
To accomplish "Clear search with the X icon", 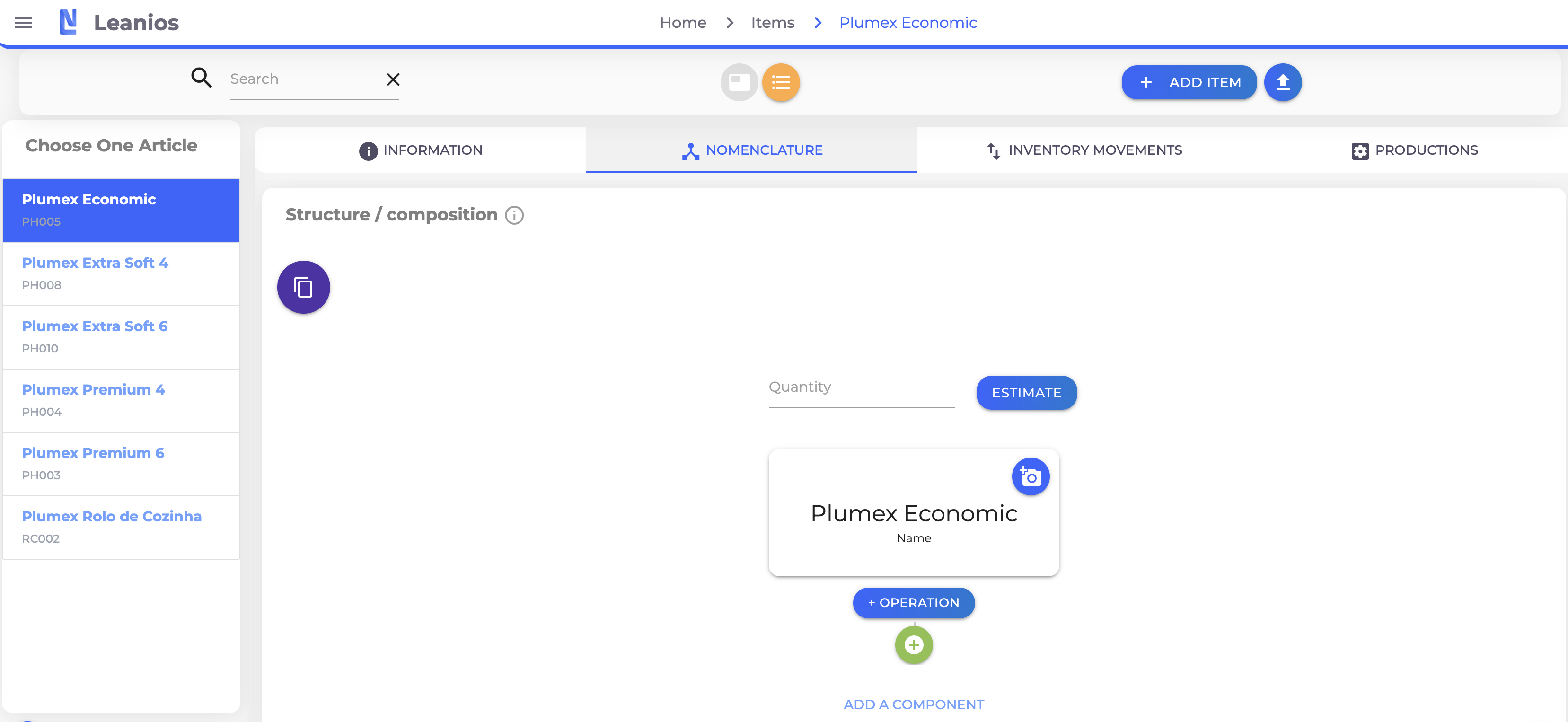I will click(393, 80).
